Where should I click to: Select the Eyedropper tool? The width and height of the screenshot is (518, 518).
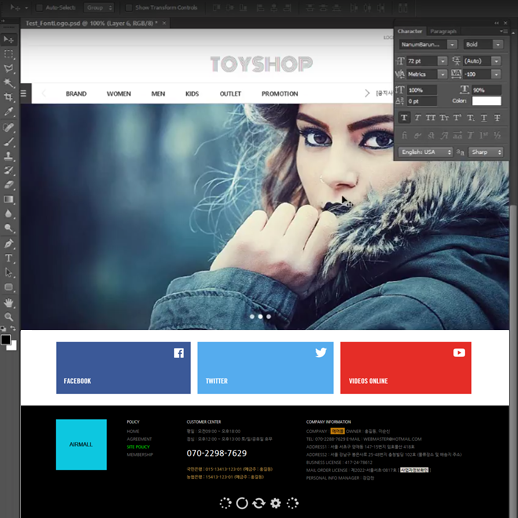[x=9, y=112]
